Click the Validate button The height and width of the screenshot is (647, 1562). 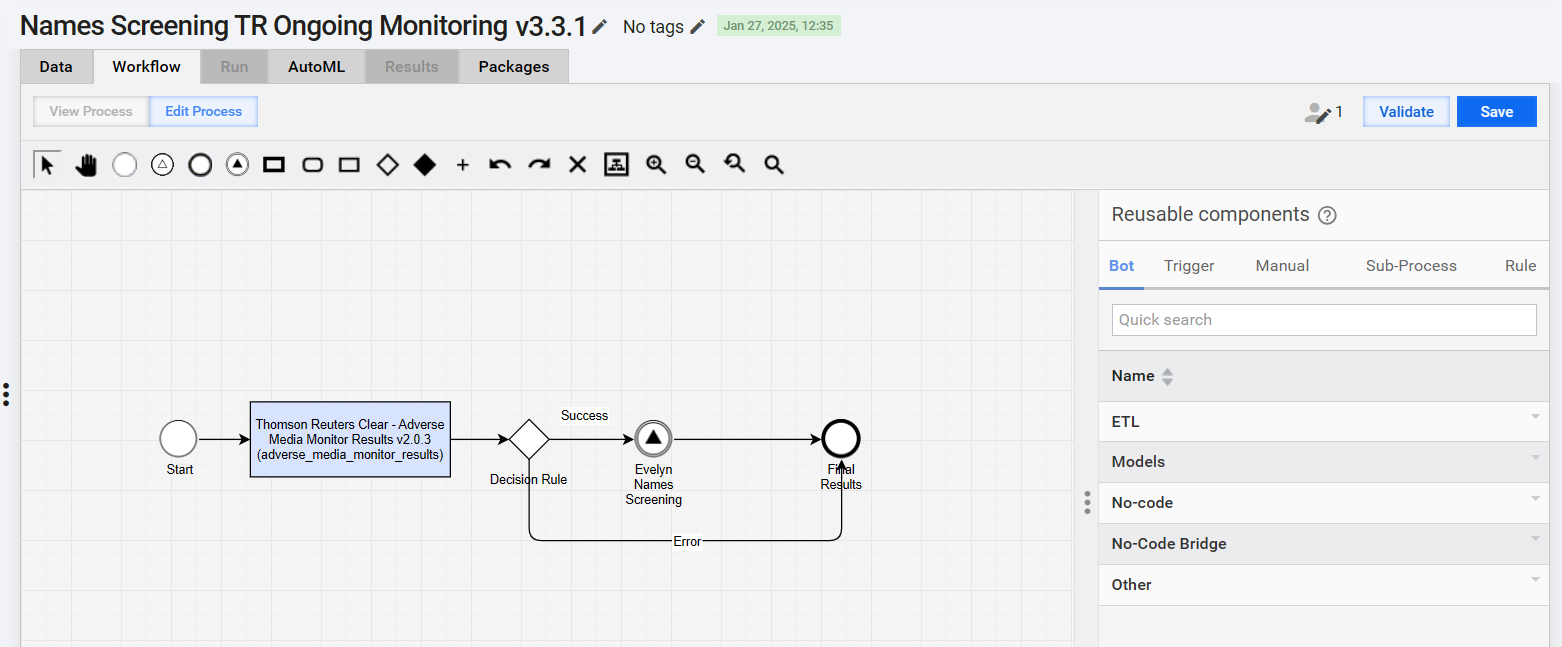(x=1406, y=112)
